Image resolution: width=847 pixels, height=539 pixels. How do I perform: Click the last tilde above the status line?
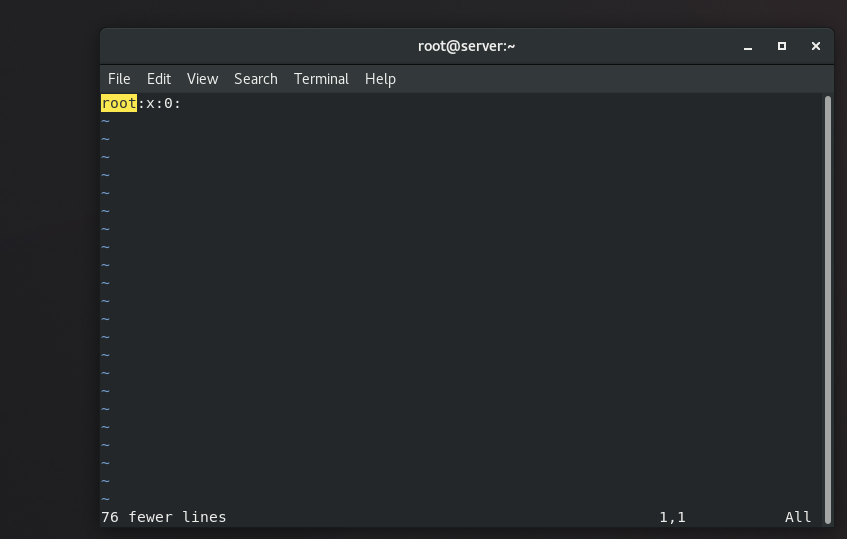click(x=105, y=499)
